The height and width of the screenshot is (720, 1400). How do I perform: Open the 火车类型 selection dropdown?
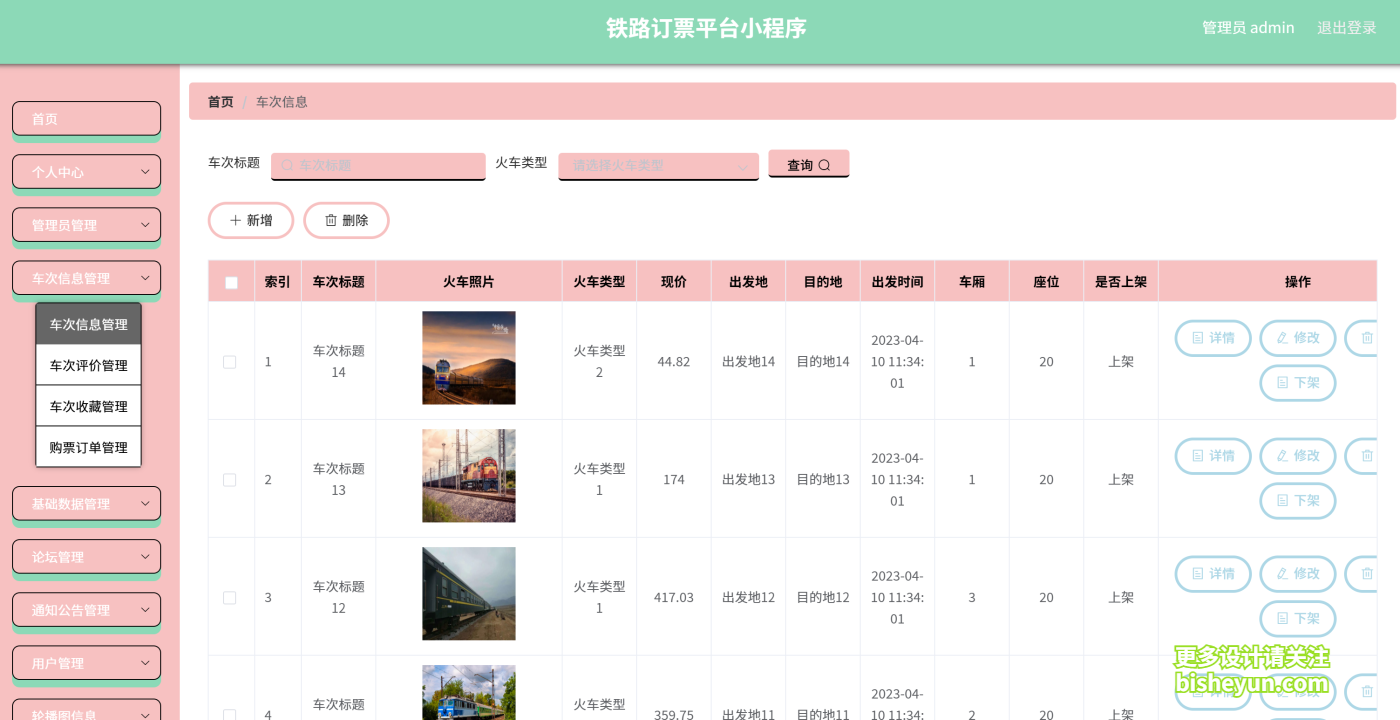pyautogui.click(x=657, y=164)
